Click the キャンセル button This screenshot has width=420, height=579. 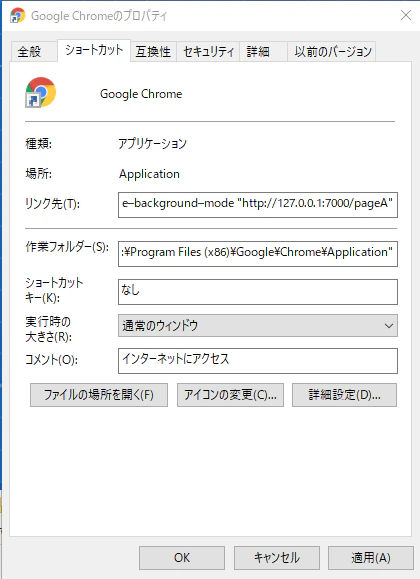point(277,558)
